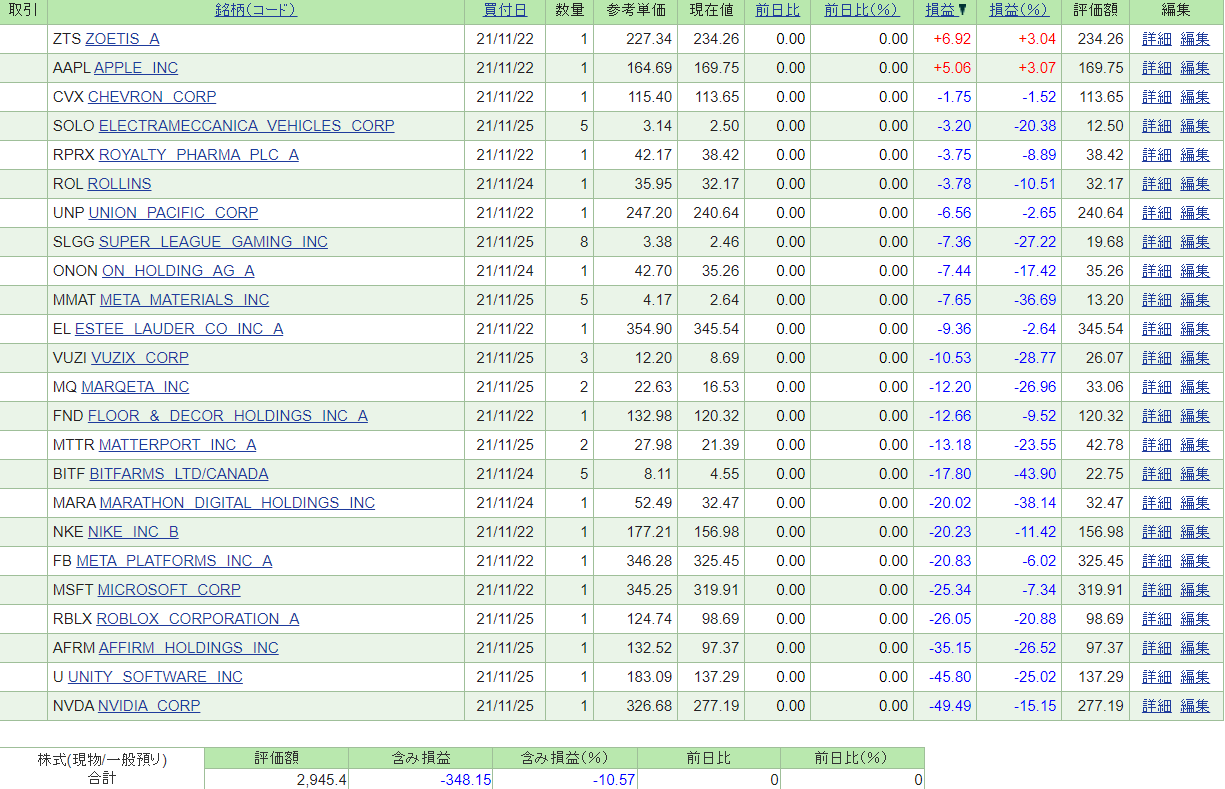
Task: Open VUZIX_CORP stock link
Action: click(x=140, y=358)
